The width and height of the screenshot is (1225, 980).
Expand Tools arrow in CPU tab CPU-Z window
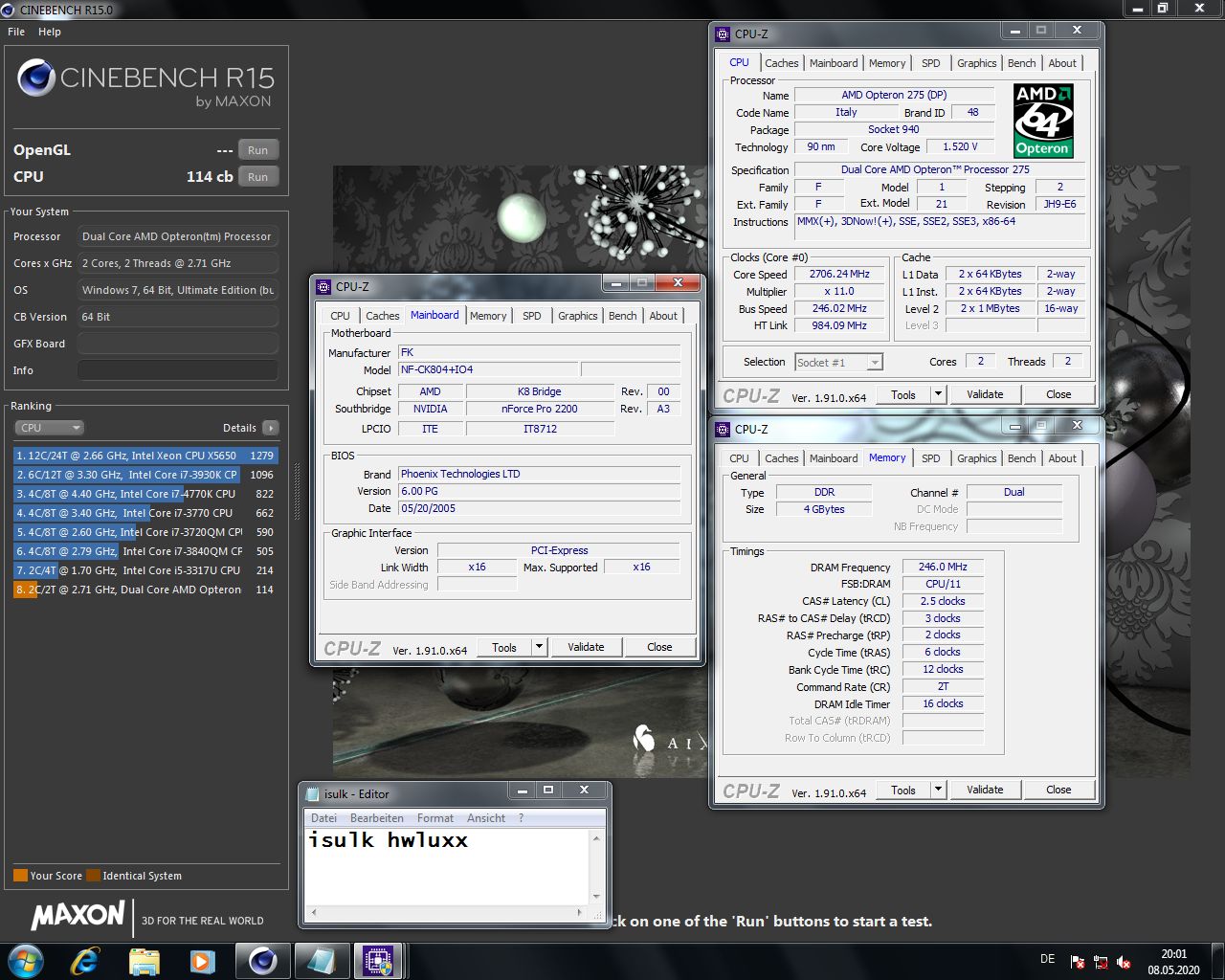tap(938, 394)
